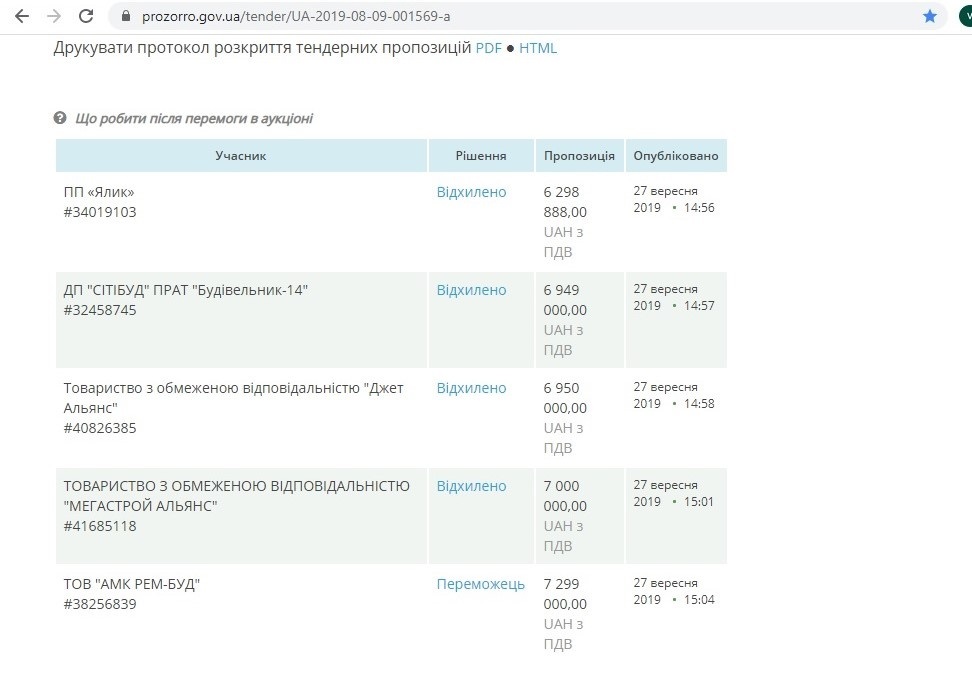Open Відхилено decision for ПП «Ялик»

click(x=471, y=192)
